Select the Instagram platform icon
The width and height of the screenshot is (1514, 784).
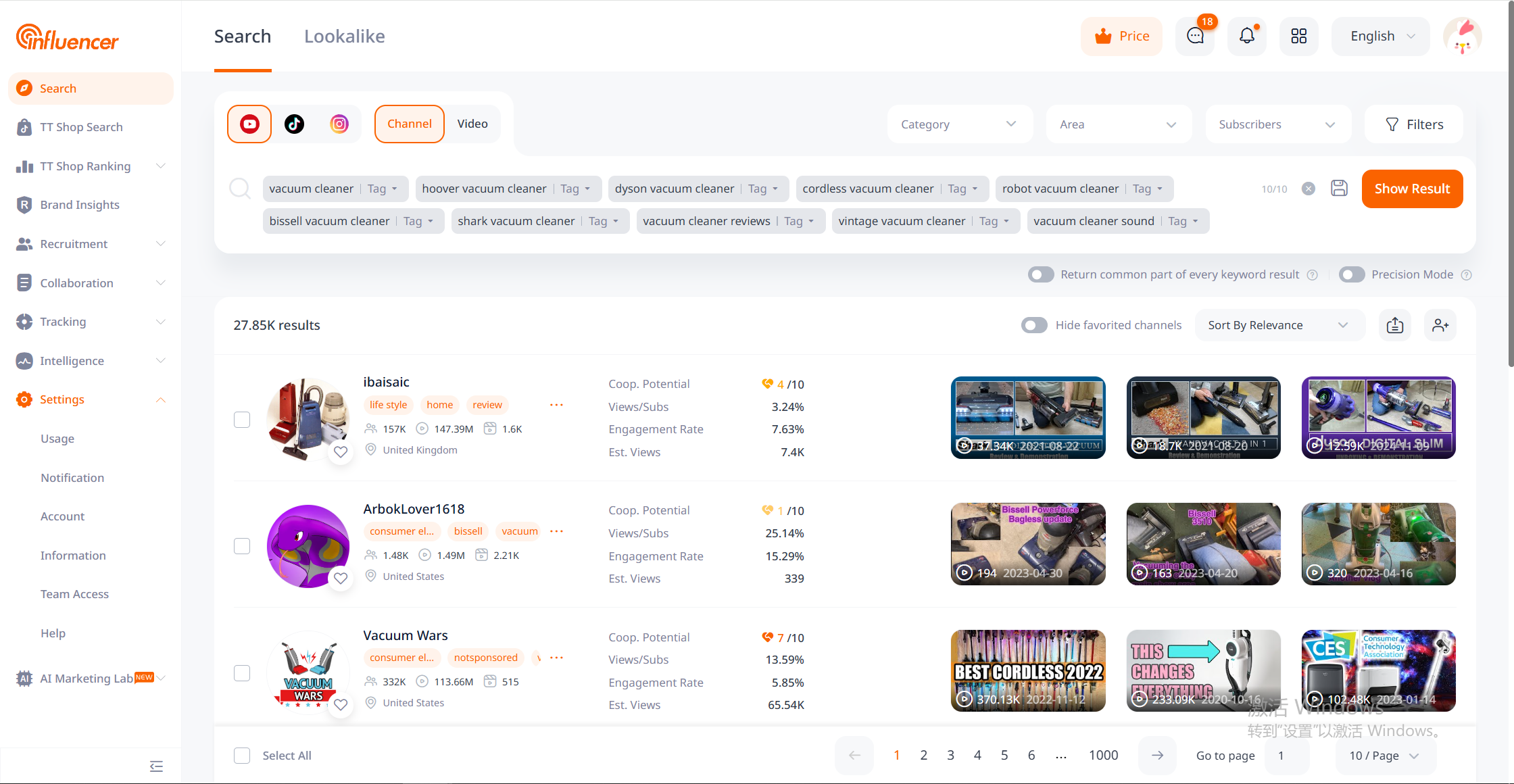(x=339, y=124)
